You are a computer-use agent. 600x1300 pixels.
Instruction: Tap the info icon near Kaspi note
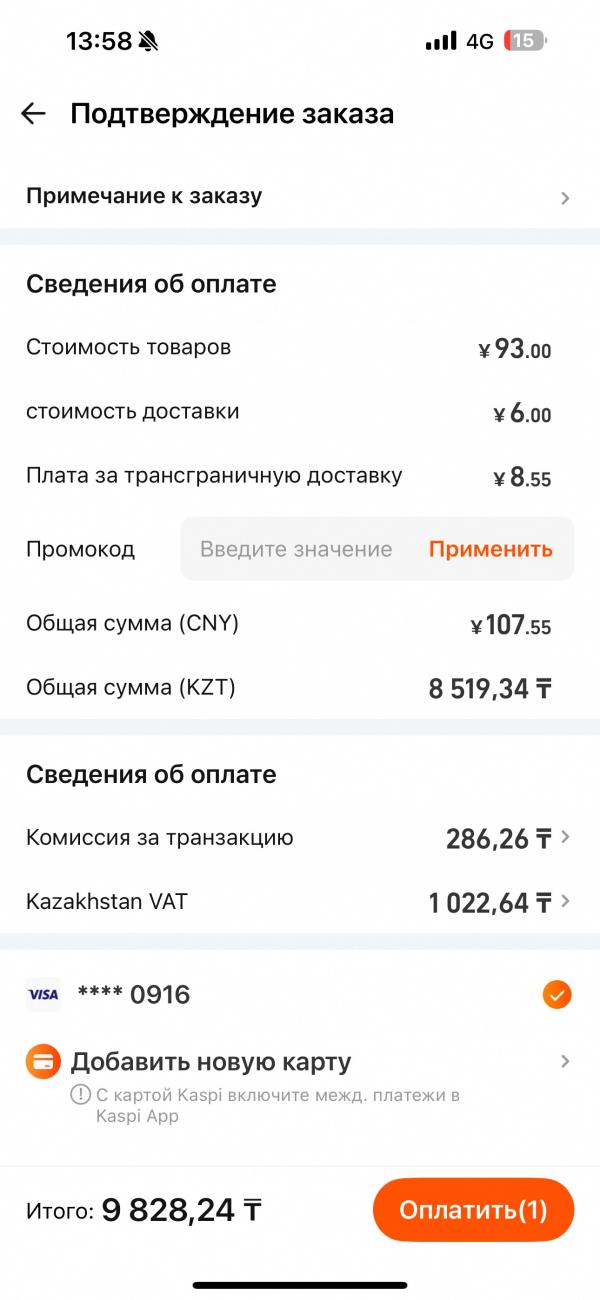[80, 1095]
